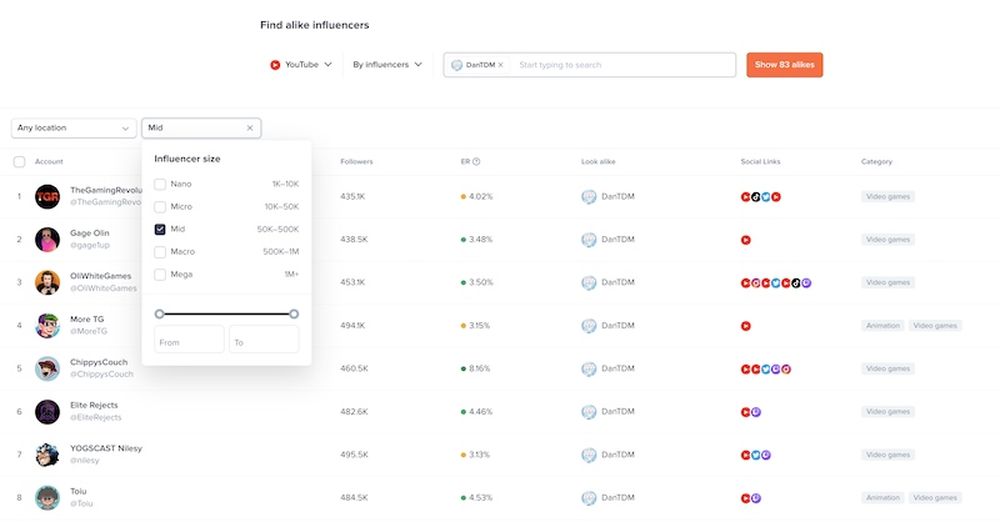The width and height of the screenshot is (1000, 522).
Task: Show 83 alikes results
Action: click(x=784, y=65)
